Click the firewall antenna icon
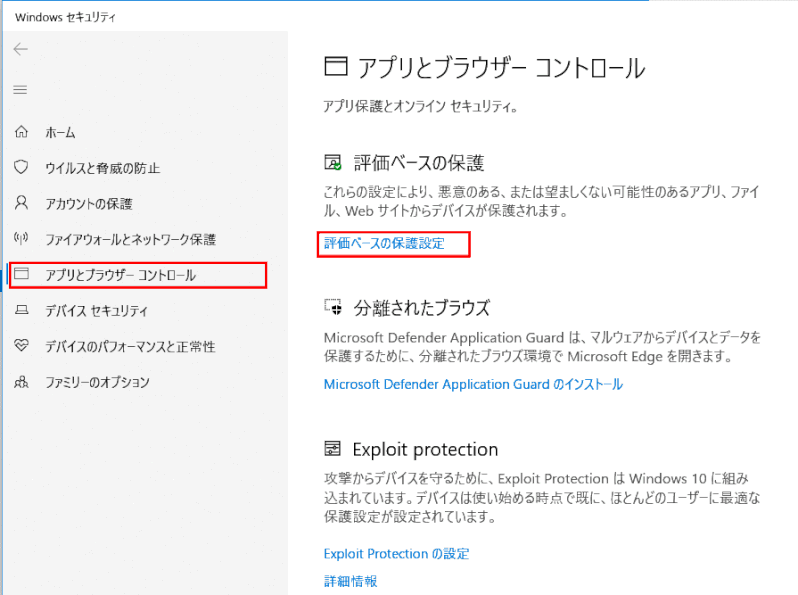 click(21, 238)
